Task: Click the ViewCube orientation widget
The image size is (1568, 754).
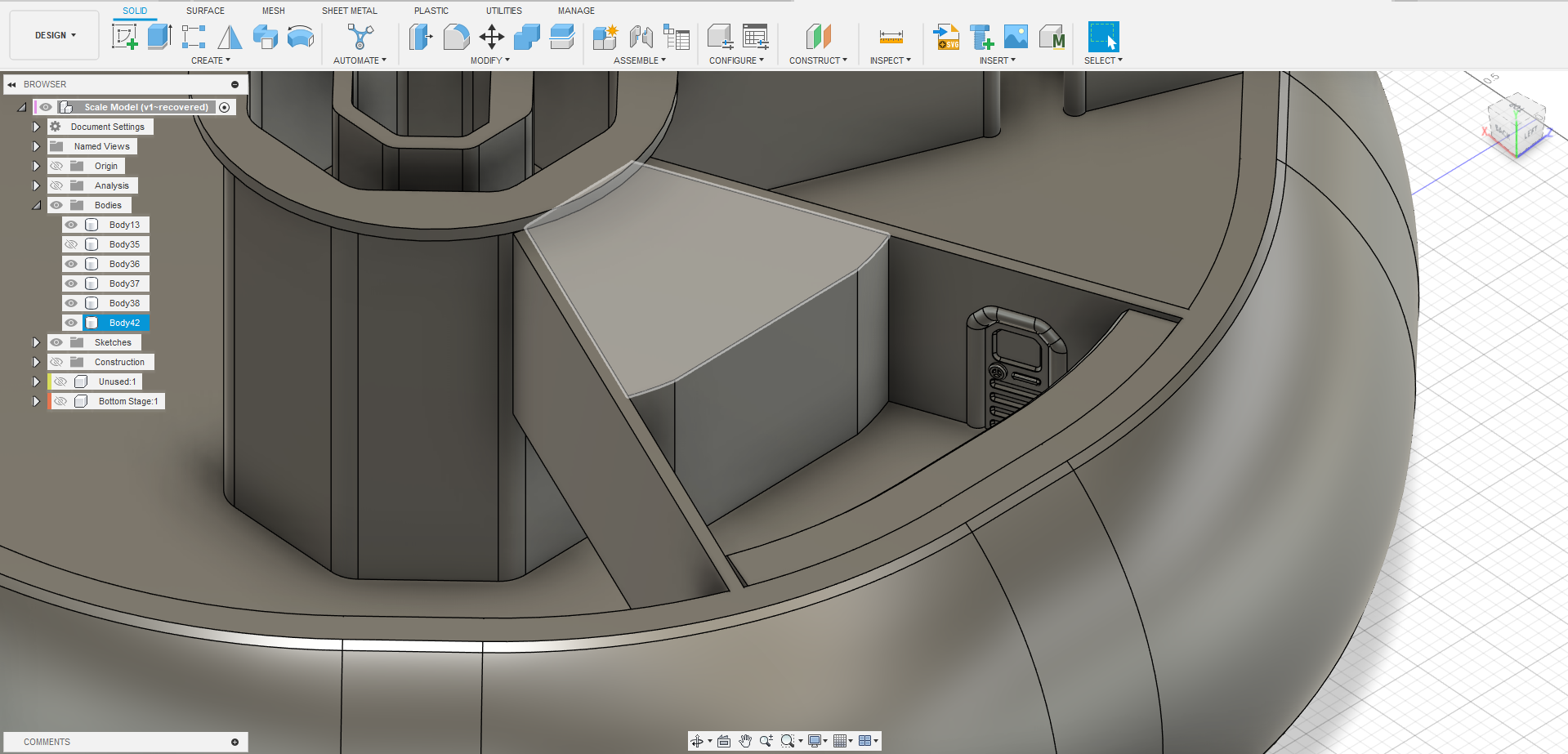Action: [1517, 124]
